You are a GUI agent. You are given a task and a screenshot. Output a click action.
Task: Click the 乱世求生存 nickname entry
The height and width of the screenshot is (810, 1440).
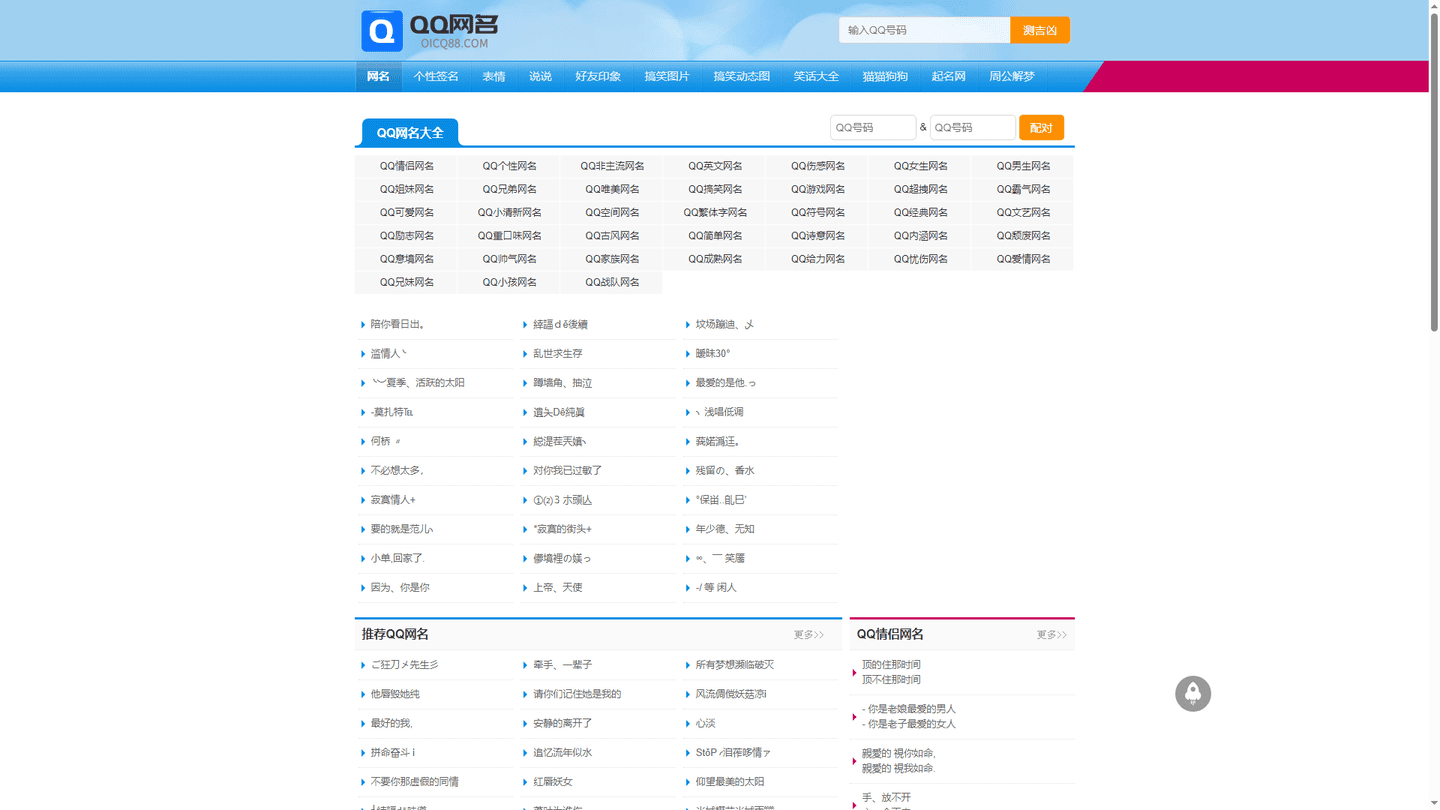pyautogui.click(x=558, y=353)
